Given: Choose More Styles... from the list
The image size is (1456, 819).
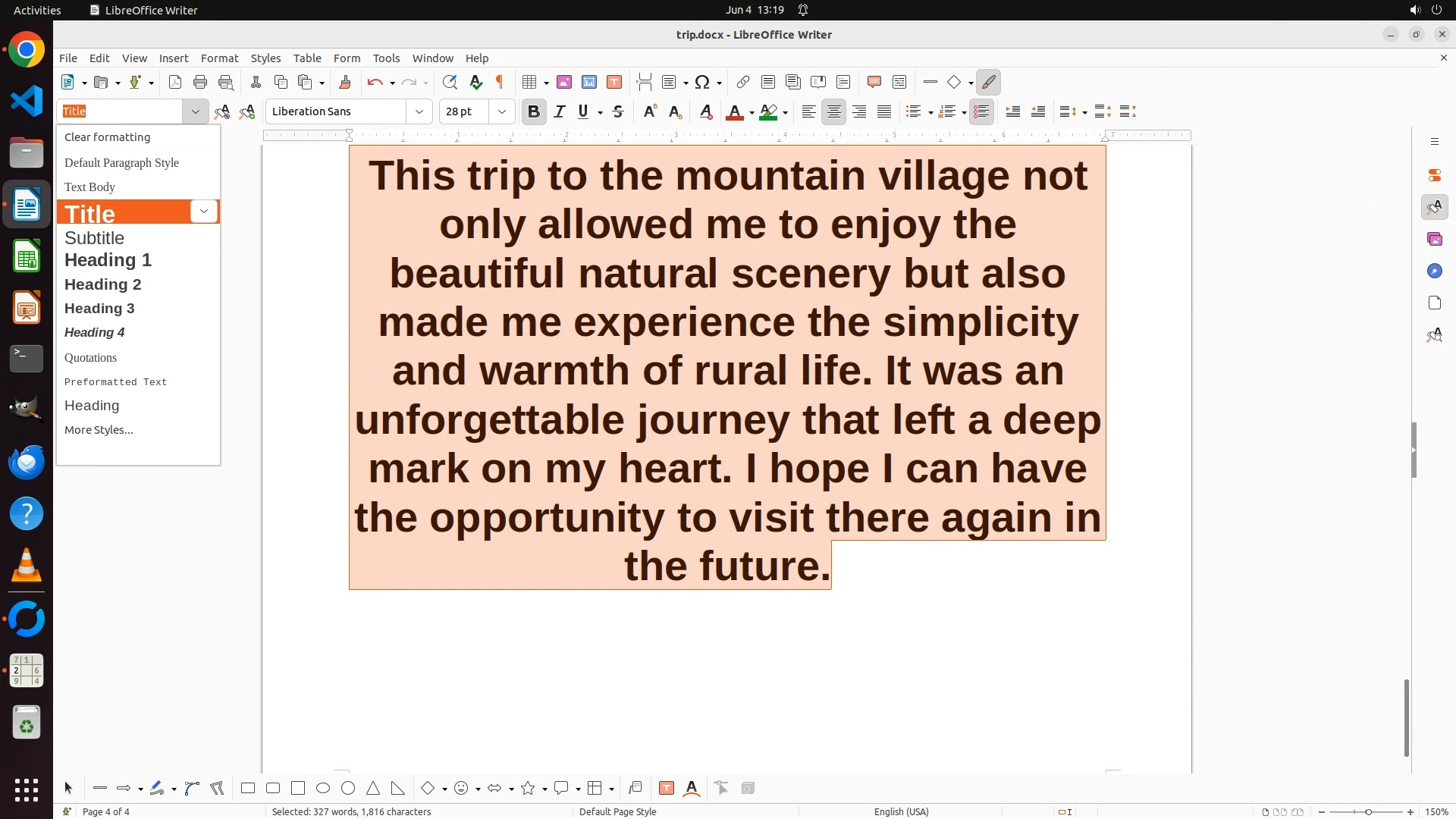Looking at the screenshot, I should (x=99, y=430).
